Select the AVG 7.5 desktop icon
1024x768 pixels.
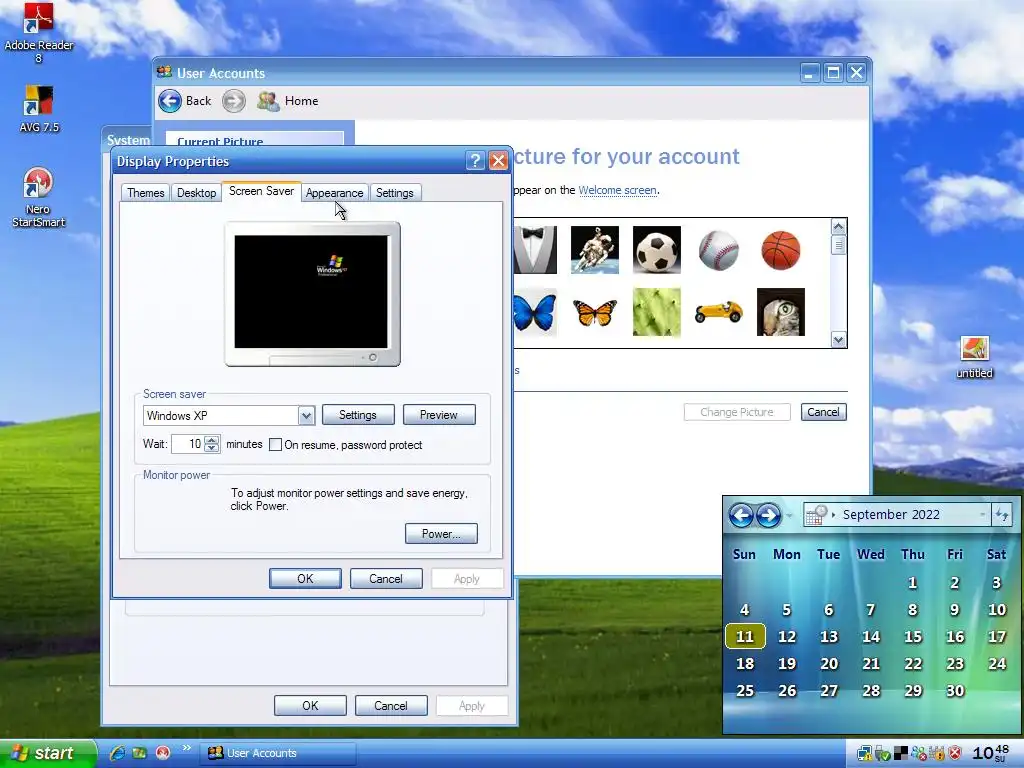39,109
